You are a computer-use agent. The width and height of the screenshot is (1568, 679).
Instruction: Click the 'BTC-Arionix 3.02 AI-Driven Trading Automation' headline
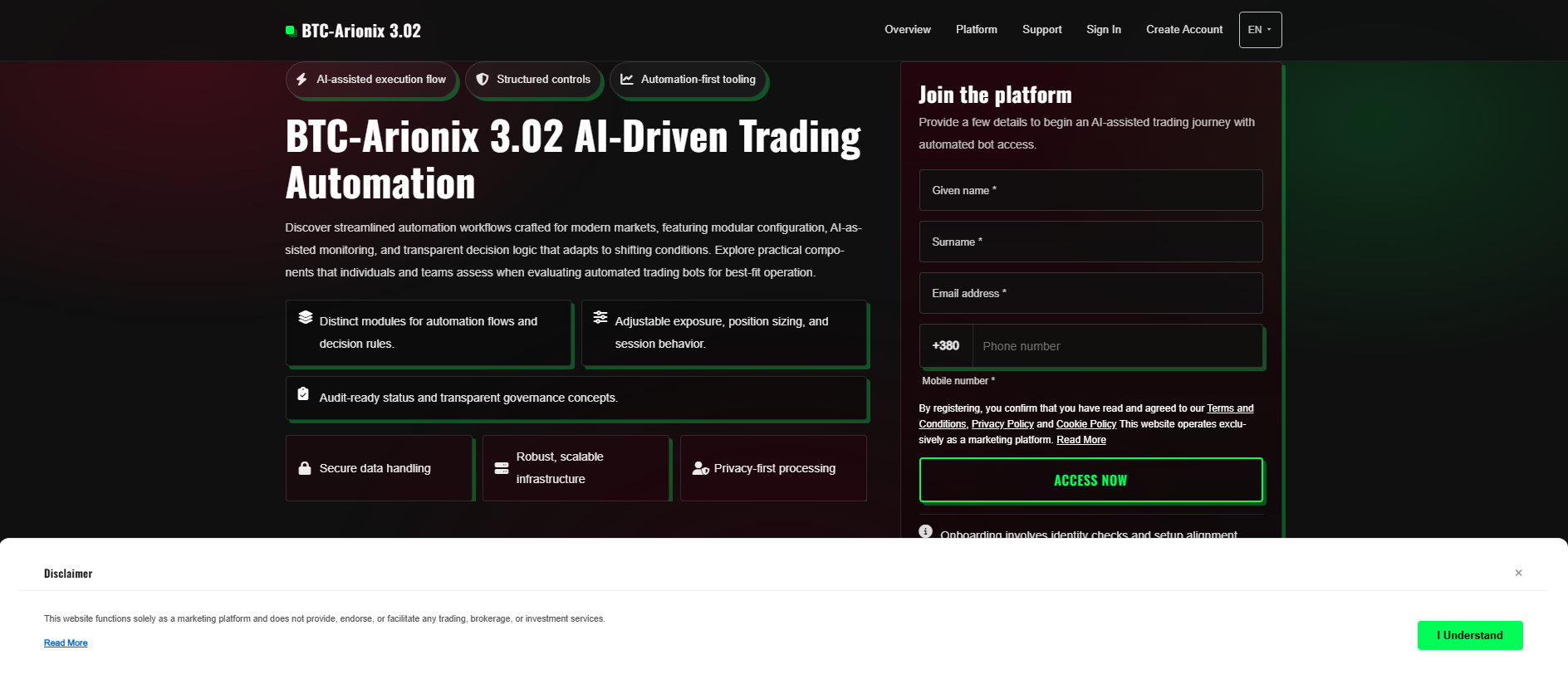(x=573, y=159)
